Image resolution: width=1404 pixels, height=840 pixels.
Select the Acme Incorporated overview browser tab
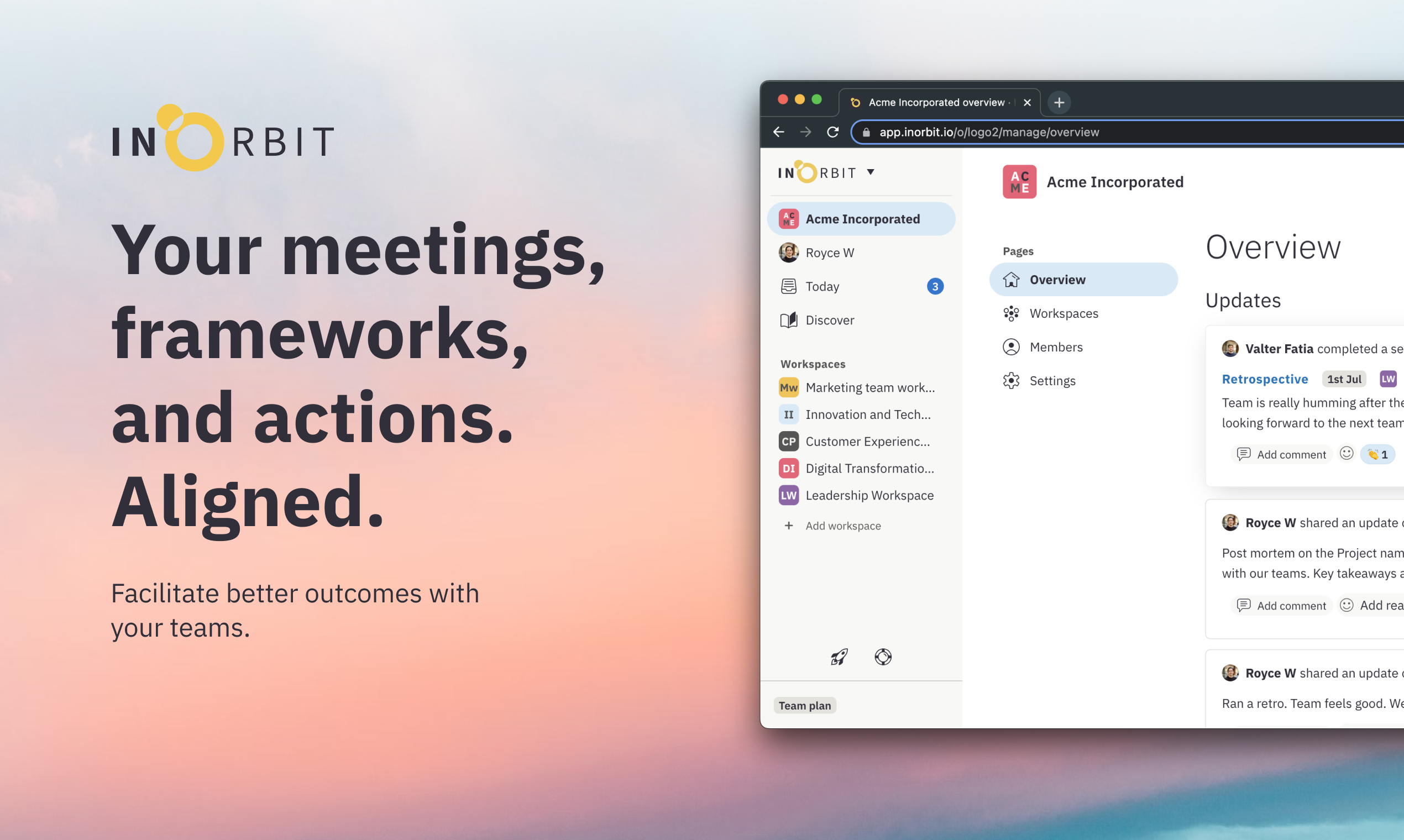point(939,102)
